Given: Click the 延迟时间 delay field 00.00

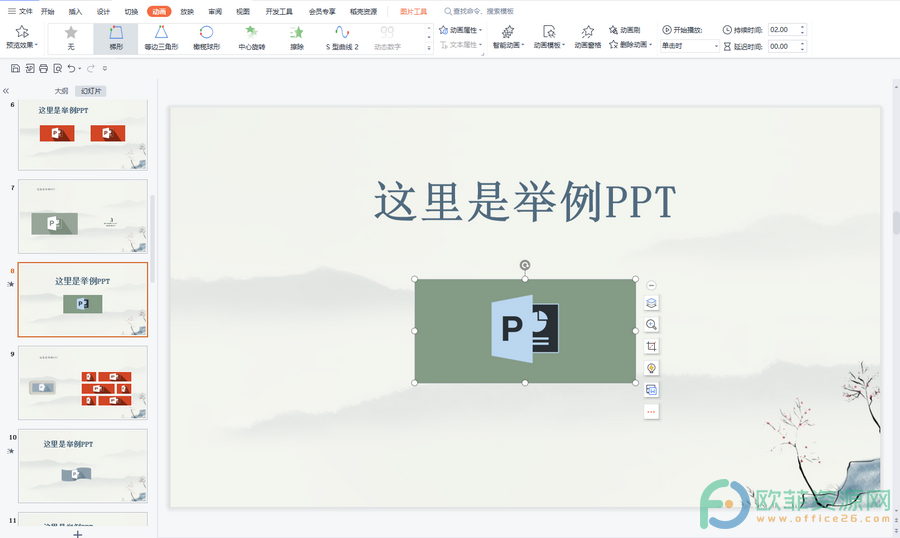Looking at the screenshot, I should [x=782, y=47].
